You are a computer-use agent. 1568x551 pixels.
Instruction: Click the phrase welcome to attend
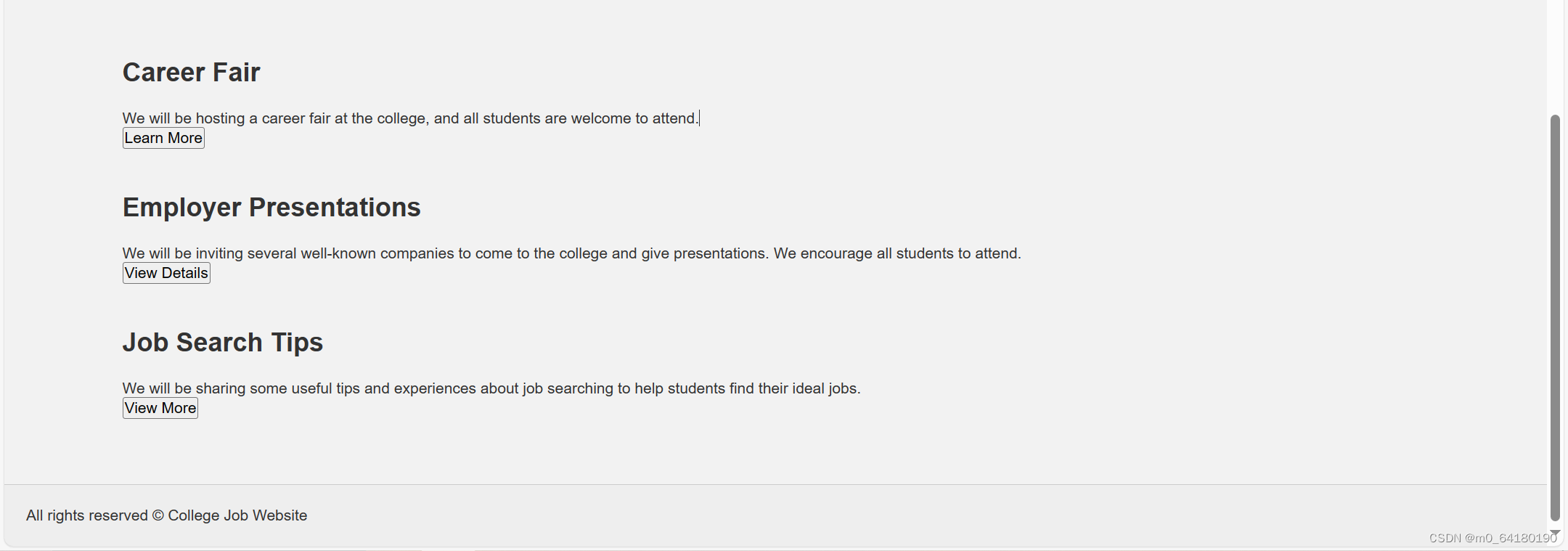tap(634, 118)
